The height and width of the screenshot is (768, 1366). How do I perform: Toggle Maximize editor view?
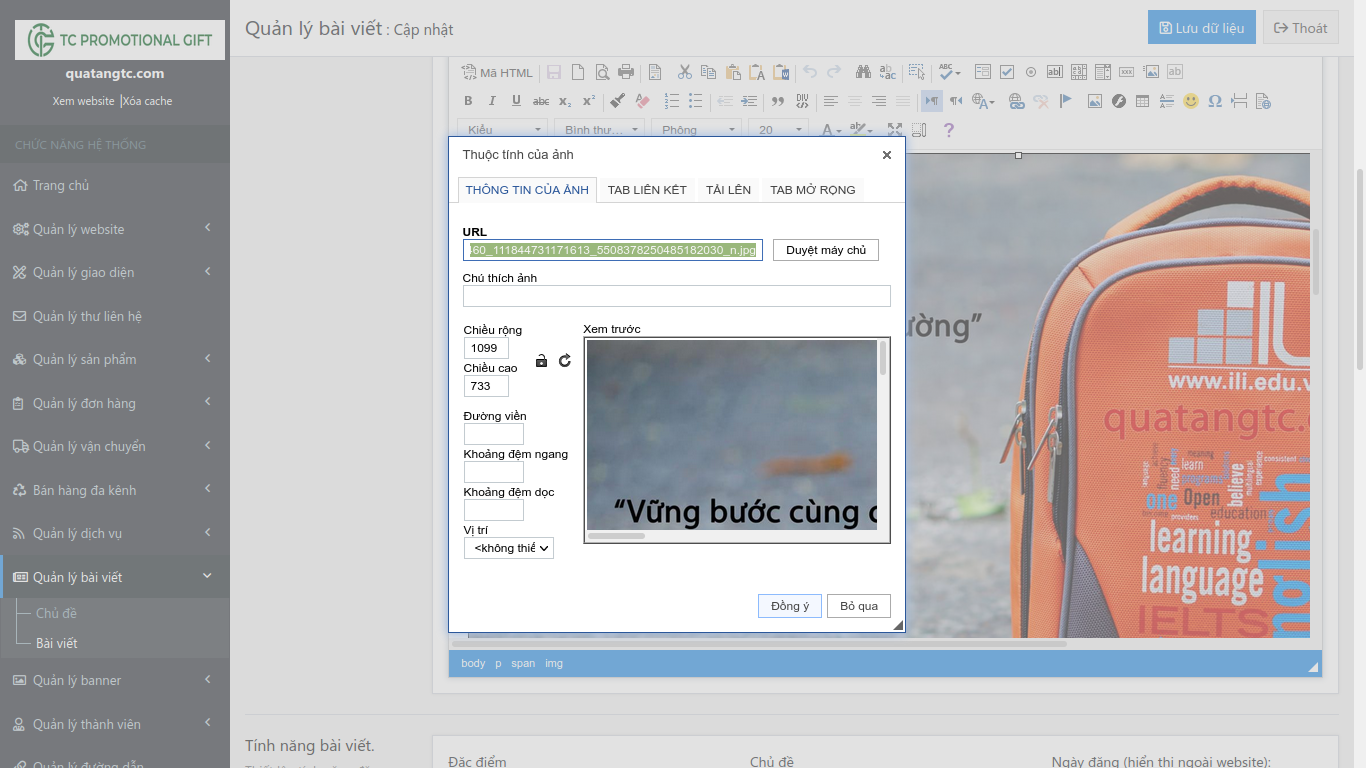pos(895,130)
